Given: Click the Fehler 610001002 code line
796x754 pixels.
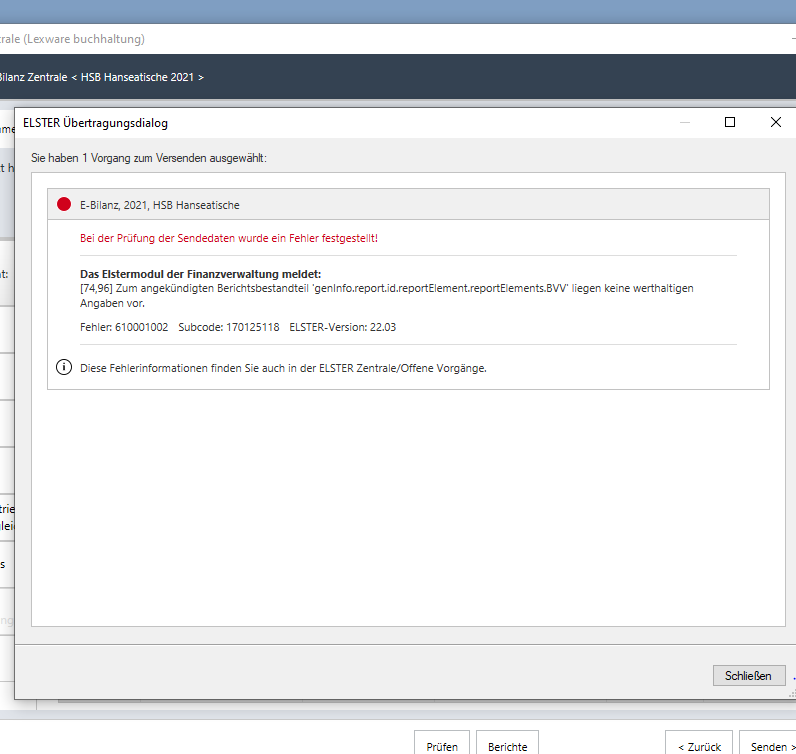Looking at the screenshot, I should tap(124, 327).
